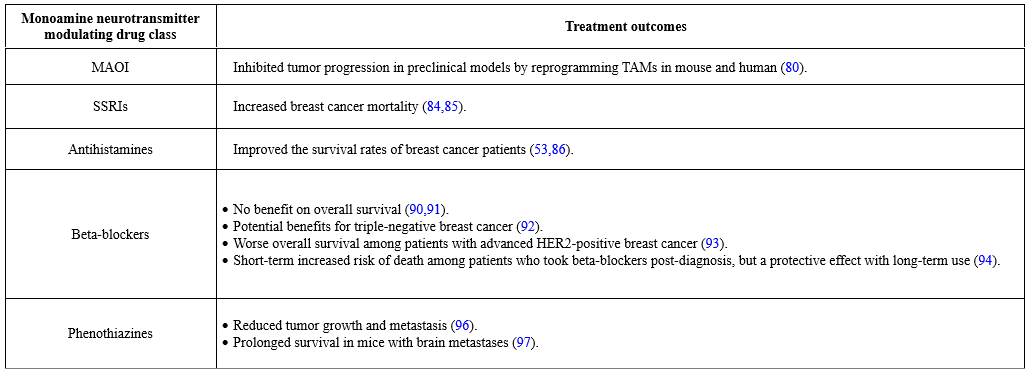
Task: Open reference 94 on long-term beta-blocker use
Action: tap(985, 260)
